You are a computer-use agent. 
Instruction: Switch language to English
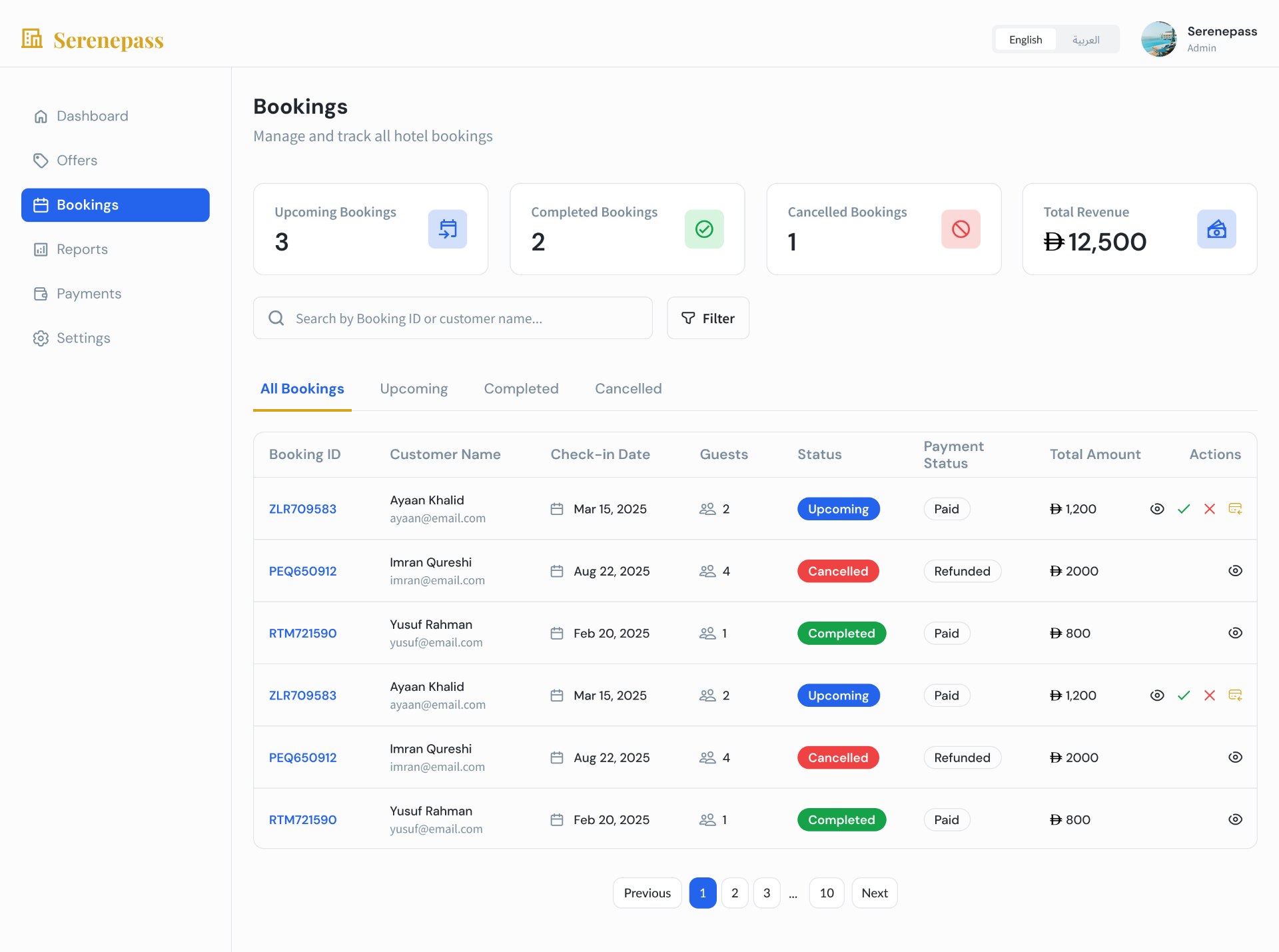coord(1025,39)
